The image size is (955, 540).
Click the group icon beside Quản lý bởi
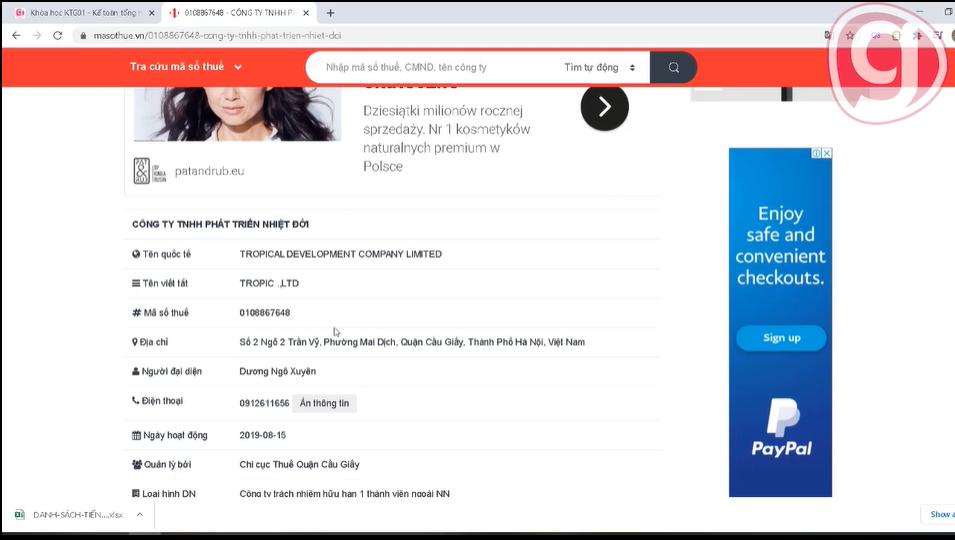(x=137, y=465)
